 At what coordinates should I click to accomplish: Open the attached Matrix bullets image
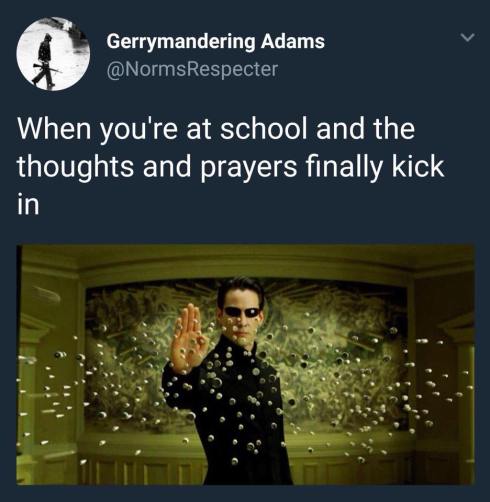pyautogui.click(x=245, y=364)
